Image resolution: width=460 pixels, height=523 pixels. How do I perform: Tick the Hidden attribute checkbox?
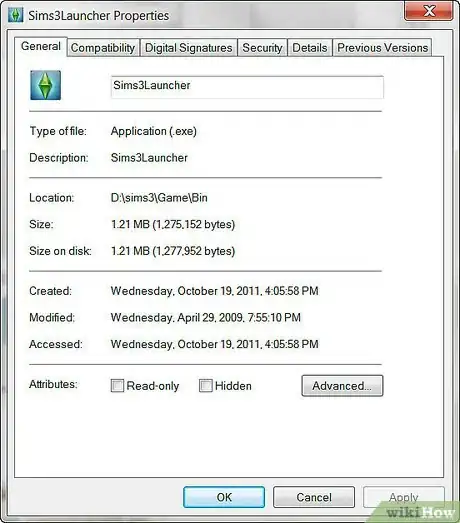tap(205, 386)
